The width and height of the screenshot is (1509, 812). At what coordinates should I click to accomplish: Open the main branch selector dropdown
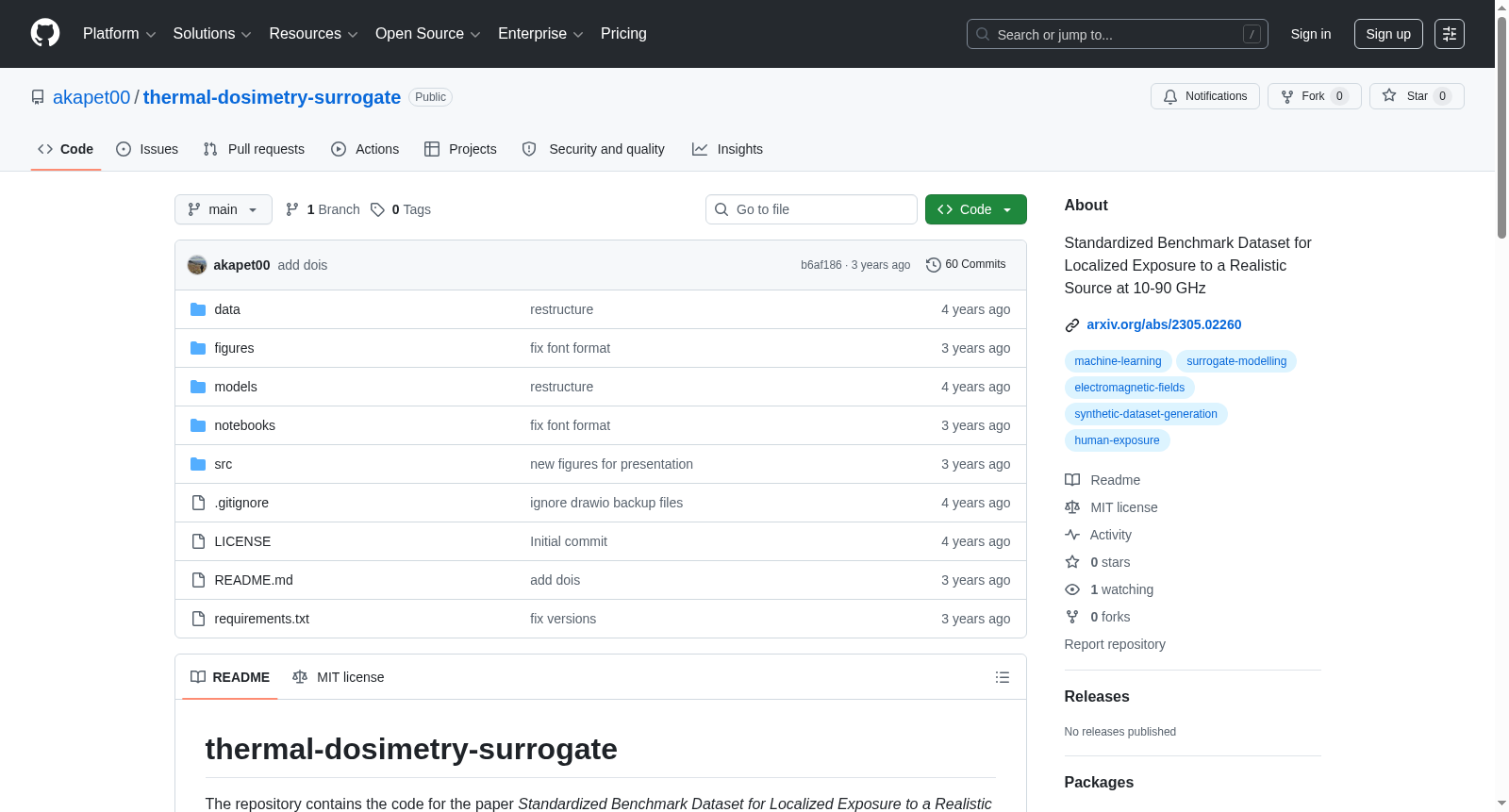click(x=224, y=209)
